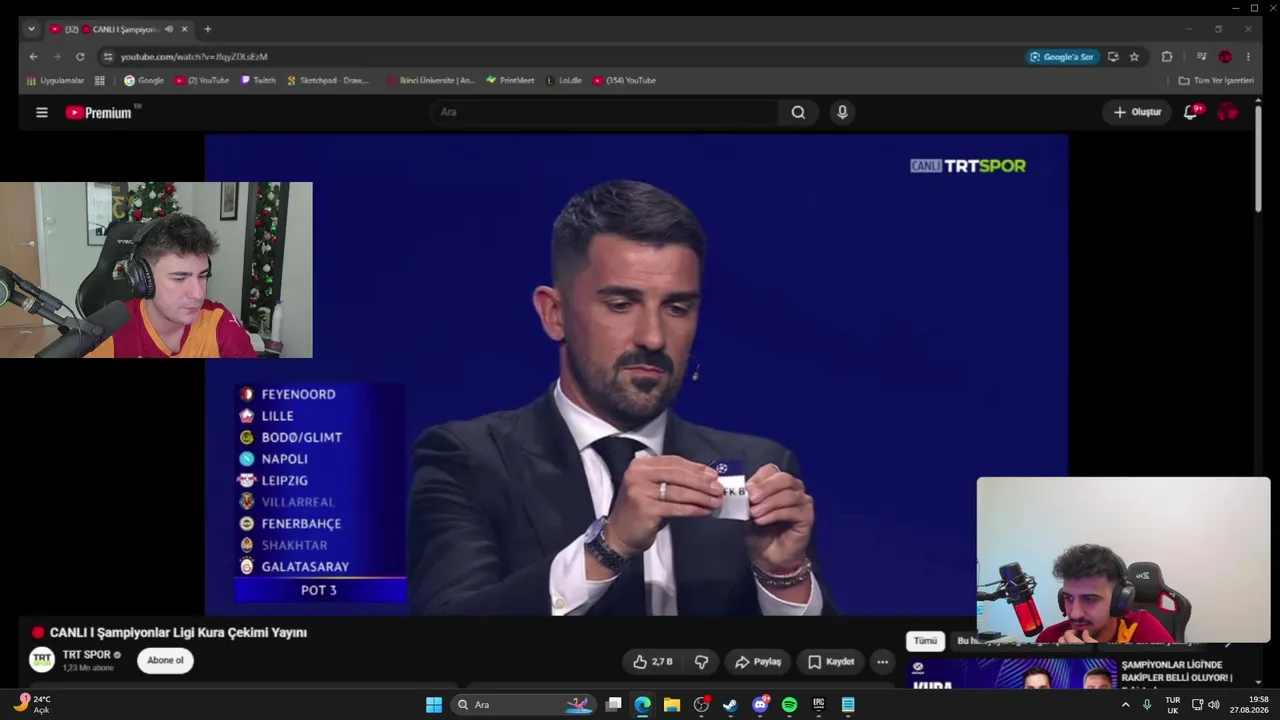
Task: Open the İkinci Üniversite bookmark
Action: [430, 81]
